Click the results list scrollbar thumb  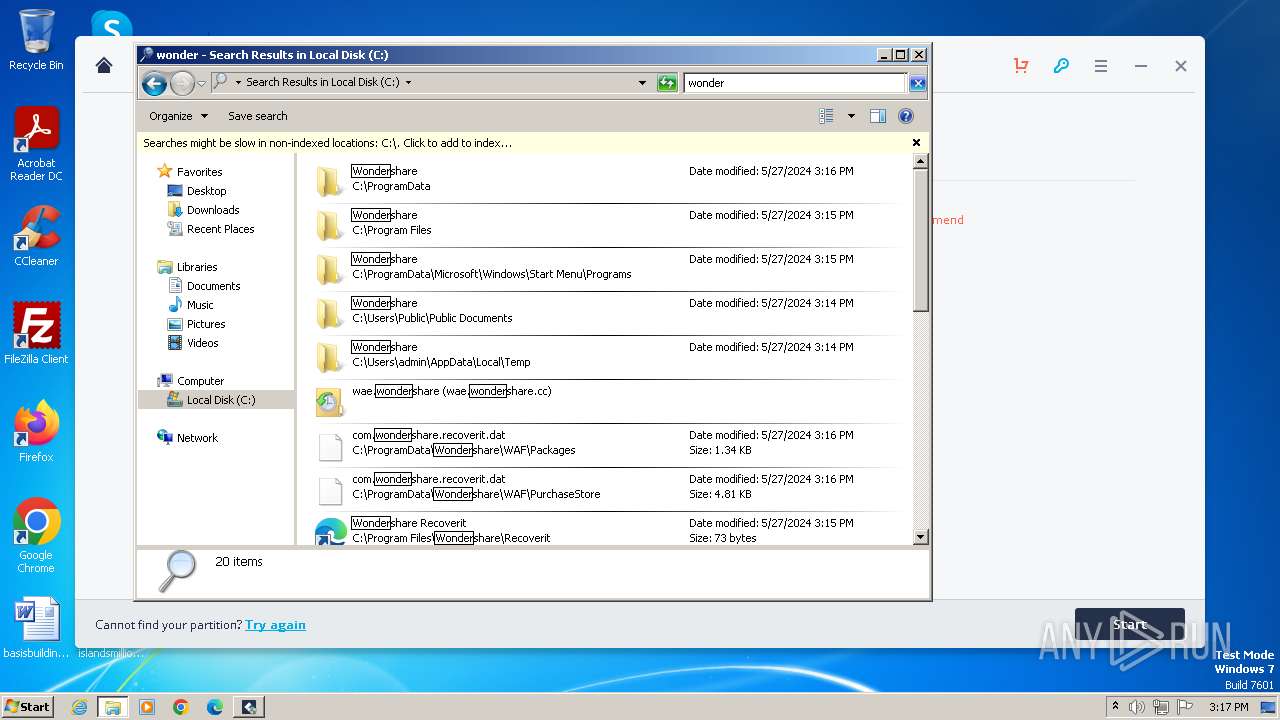tap(921, 240)
